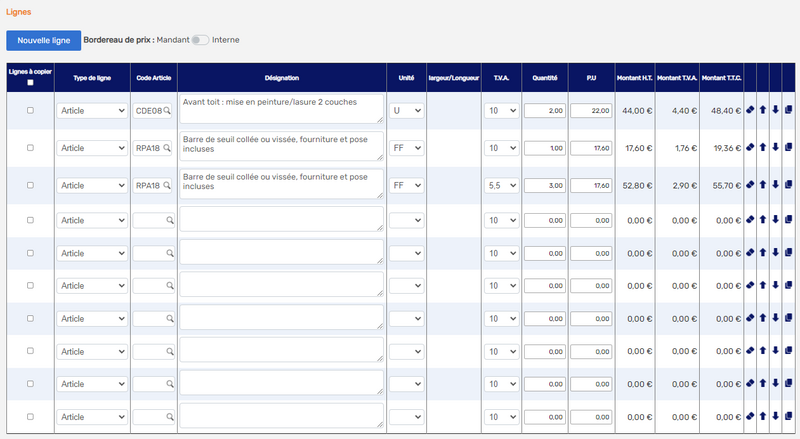
Task: Click the P.U field showing 22,00
Action: pyautogui.click(x=591, y=110)
